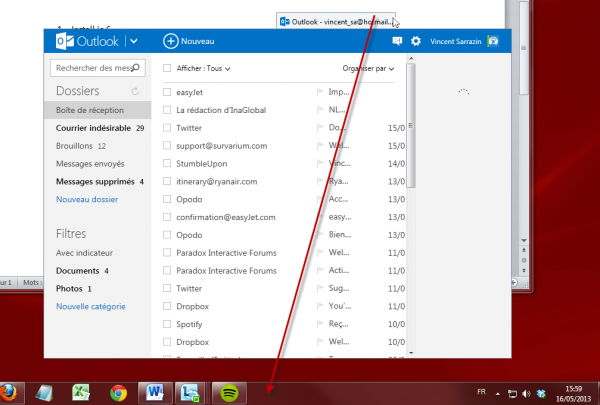Open the confirmation@easyJet.com email
This screenshot has width=600, height=405.
click(x=226, y=217)
